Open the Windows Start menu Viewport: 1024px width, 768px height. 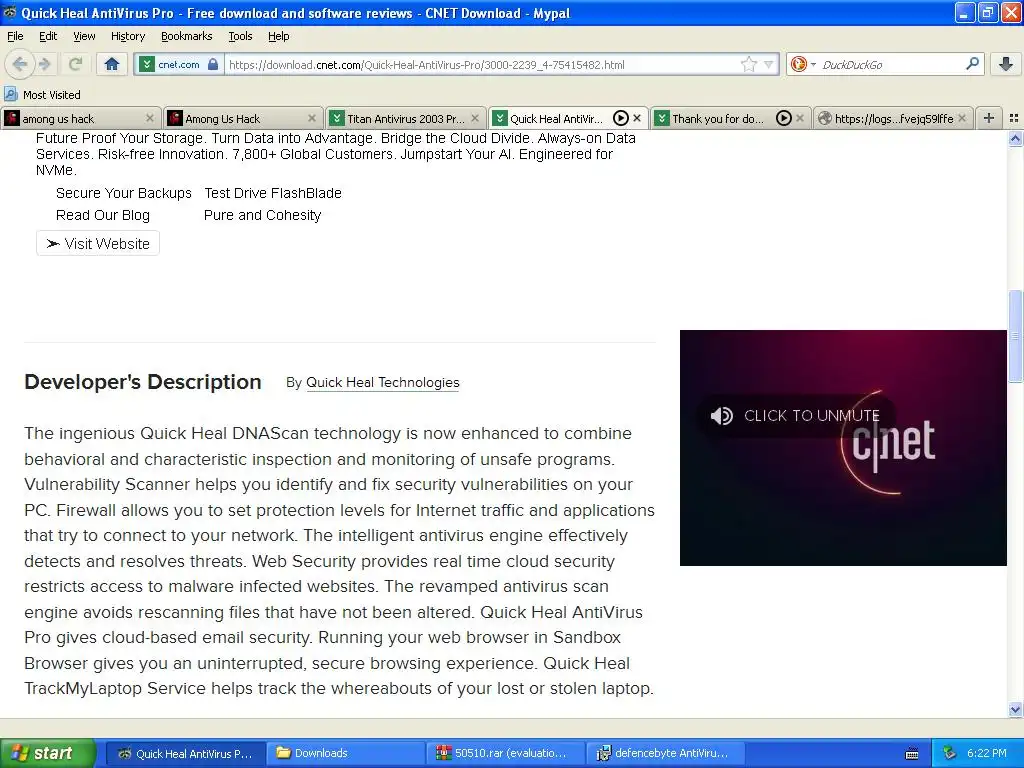tap(47, 753)
